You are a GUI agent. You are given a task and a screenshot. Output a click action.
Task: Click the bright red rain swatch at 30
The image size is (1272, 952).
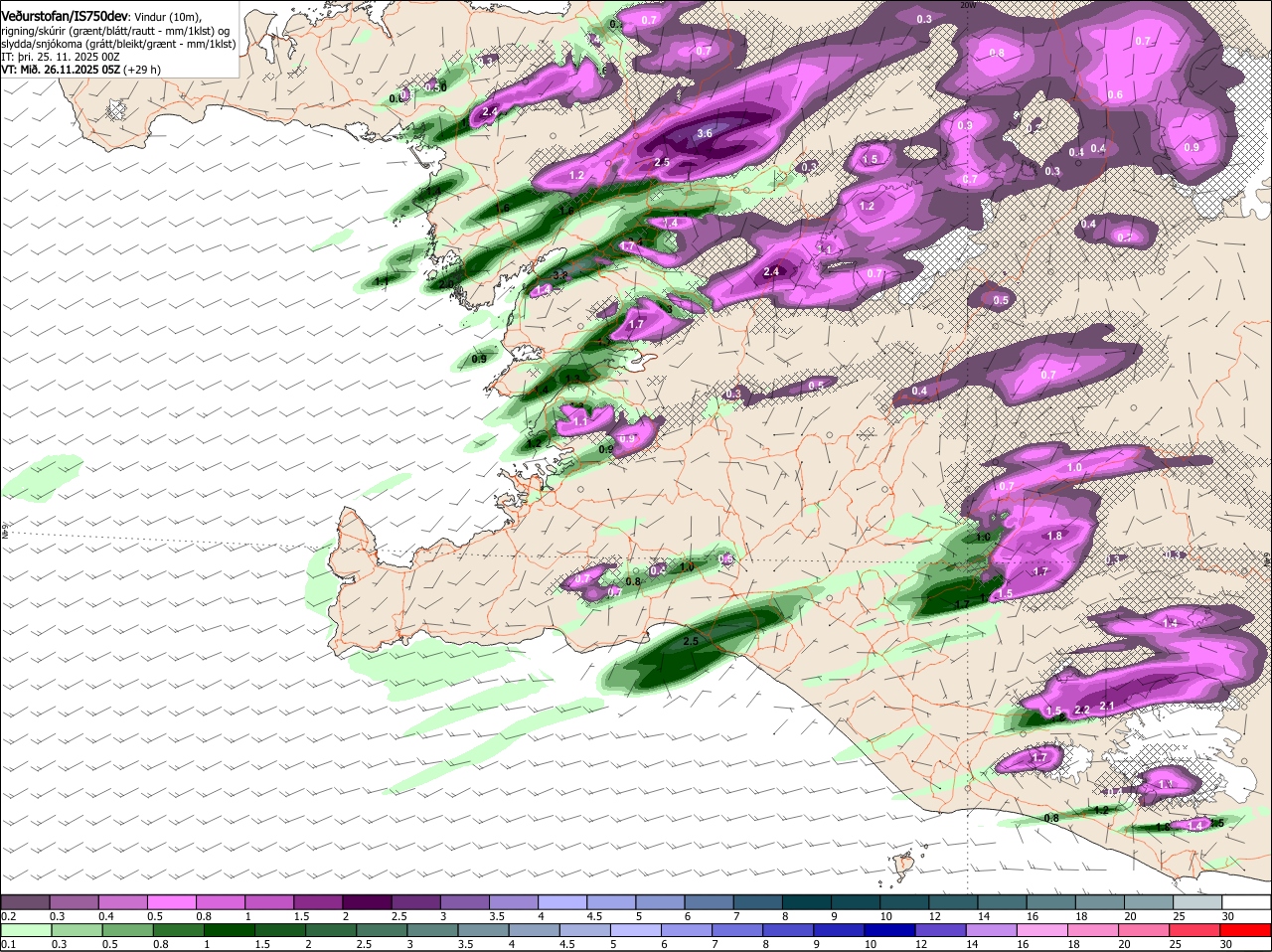1247,930
